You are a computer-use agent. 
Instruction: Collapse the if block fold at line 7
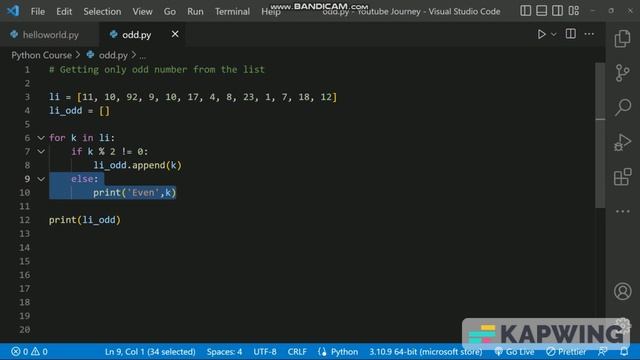click(x=41, y=151)
